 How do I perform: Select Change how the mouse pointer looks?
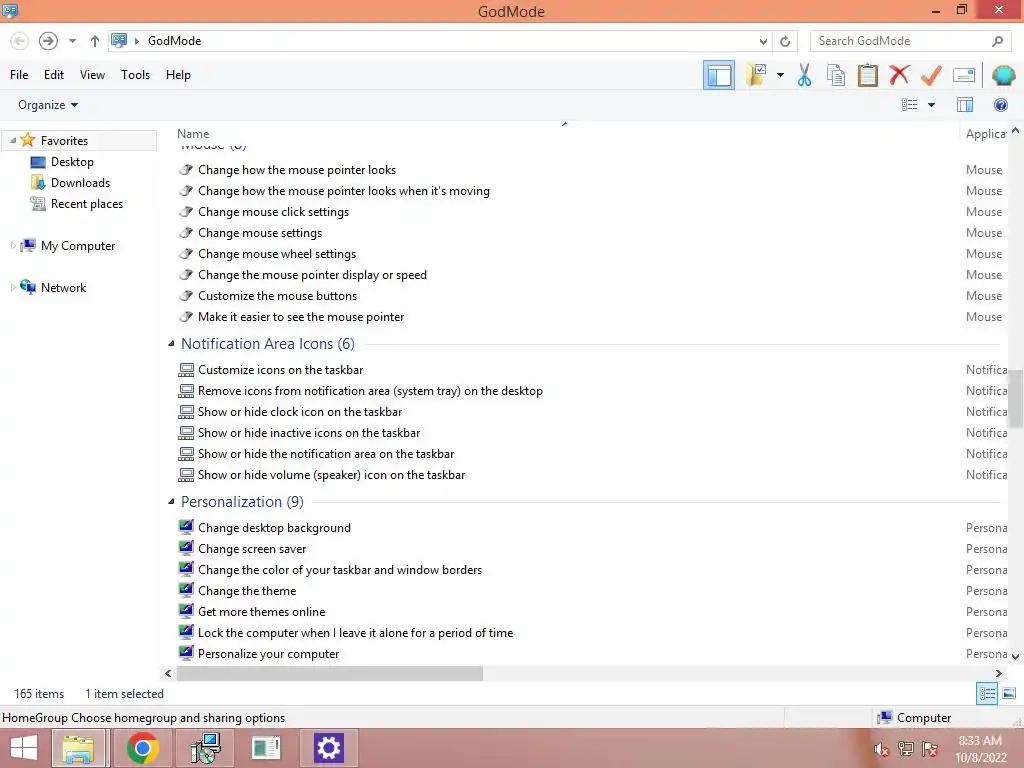point(297,170)
